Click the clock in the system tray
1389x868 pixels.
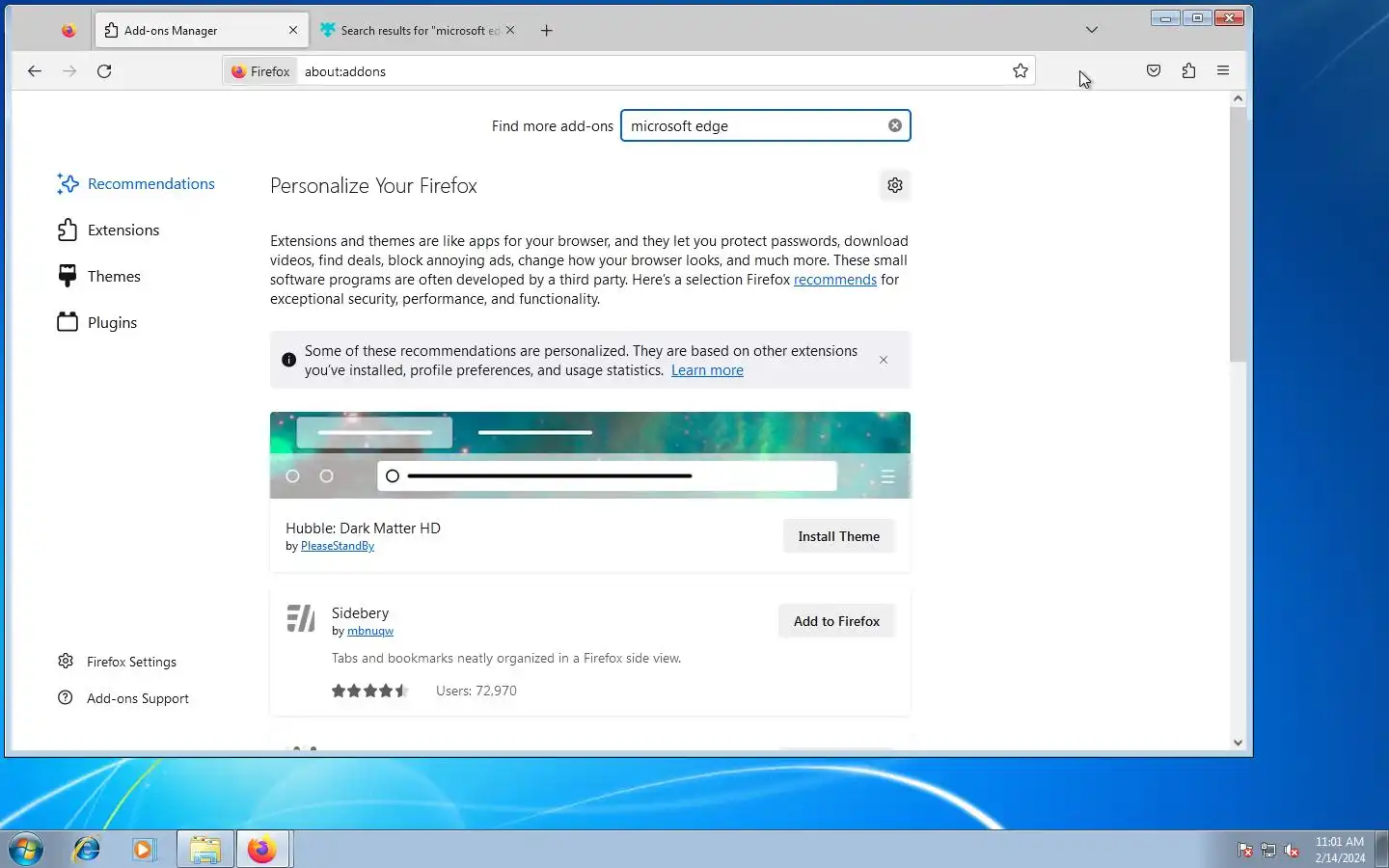tap(1340, 850)
